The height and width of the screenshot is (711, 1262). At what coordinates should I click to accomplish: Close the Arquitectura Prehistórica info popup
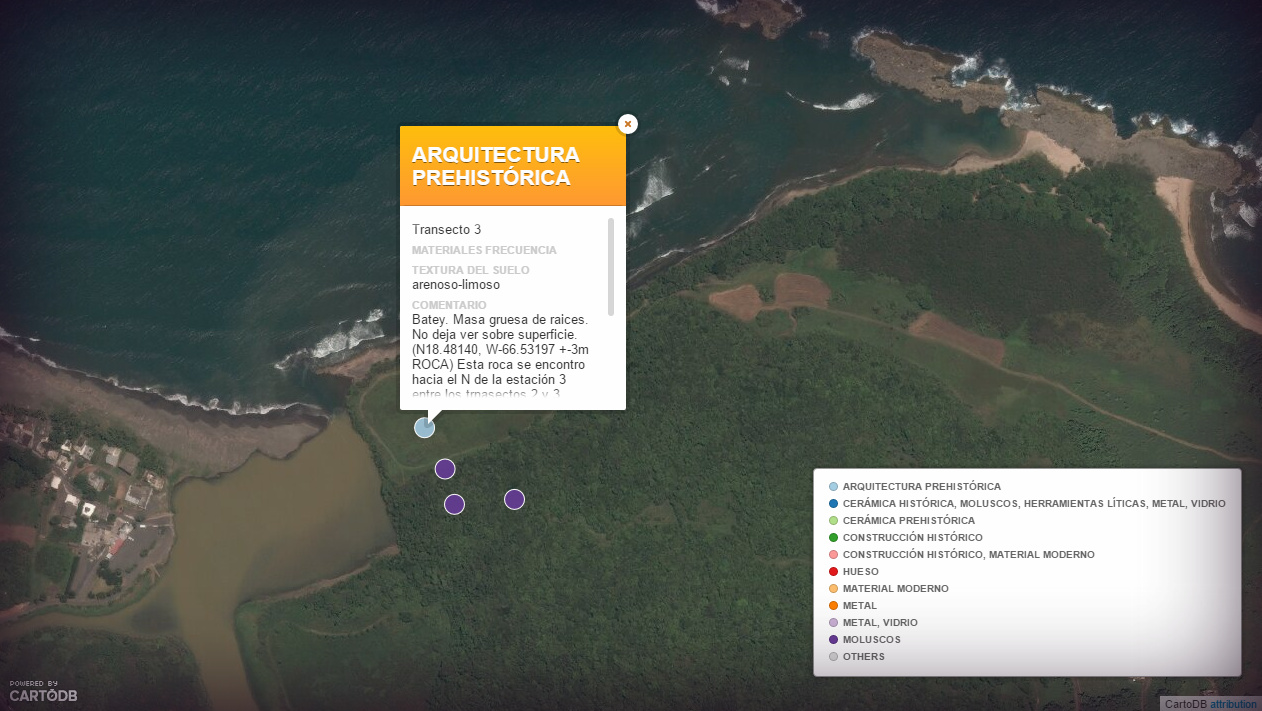pos(627,124)
